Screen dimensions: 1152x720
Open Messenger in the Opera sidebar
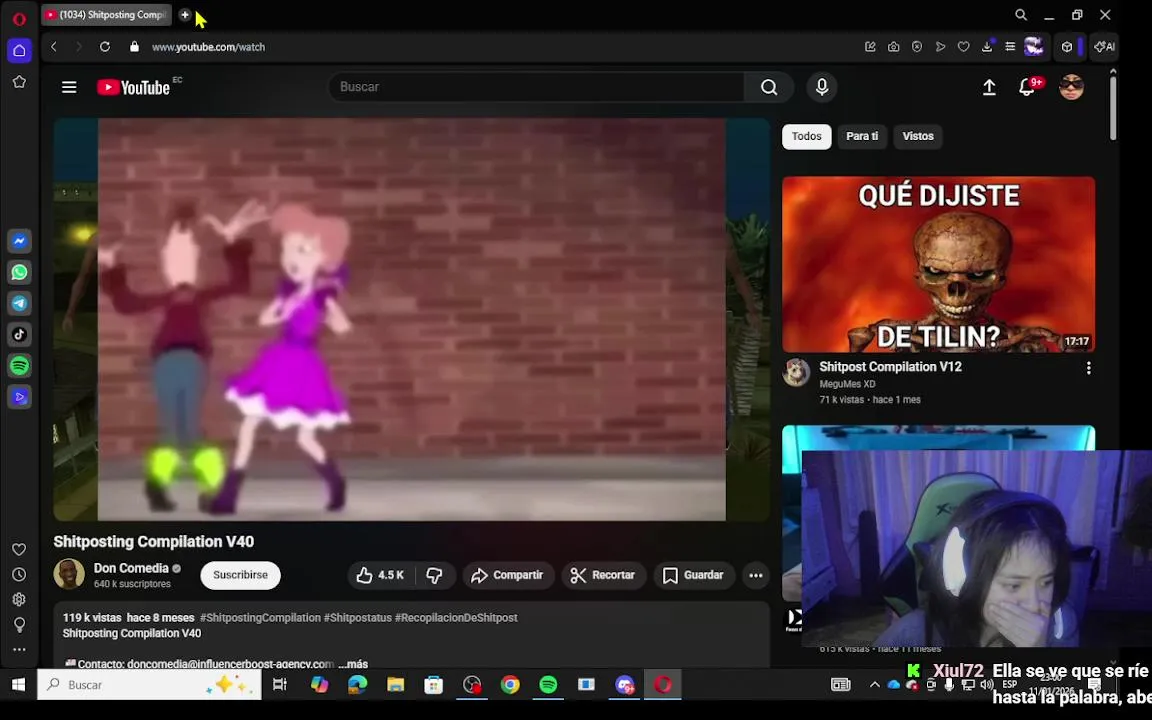click(x=19, y=241)
